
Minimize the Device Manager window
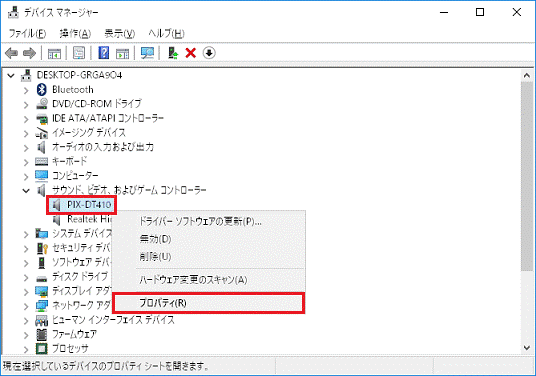(444, 13)
